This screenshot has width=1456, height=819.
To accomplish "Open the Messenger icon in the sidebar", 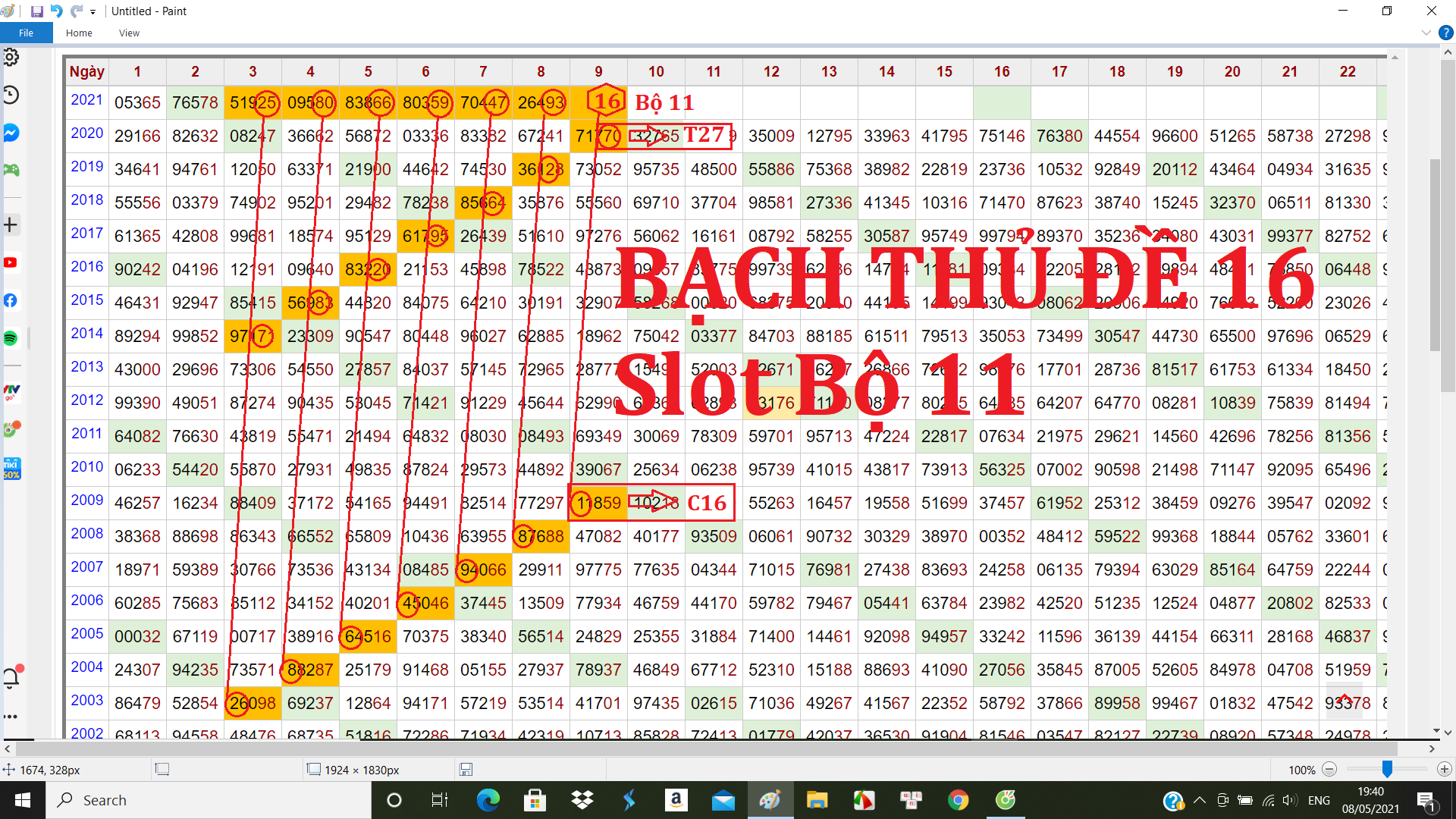I will coord(11,133).
